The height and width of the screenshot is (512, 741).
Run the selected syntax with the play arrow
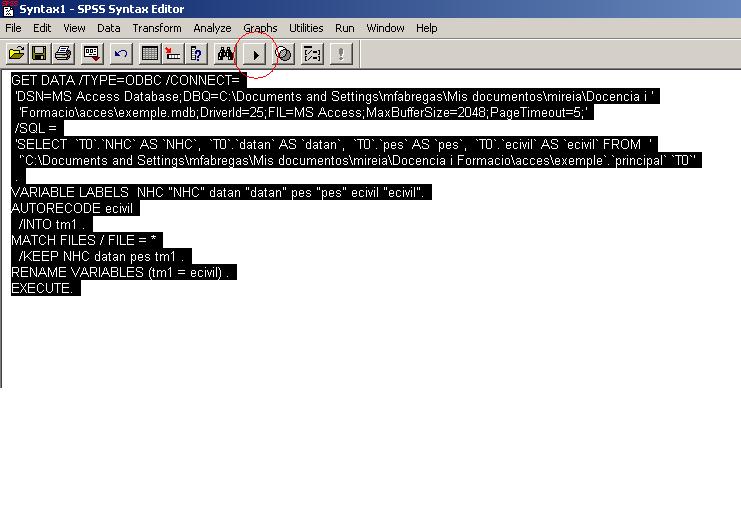[255, 53]
